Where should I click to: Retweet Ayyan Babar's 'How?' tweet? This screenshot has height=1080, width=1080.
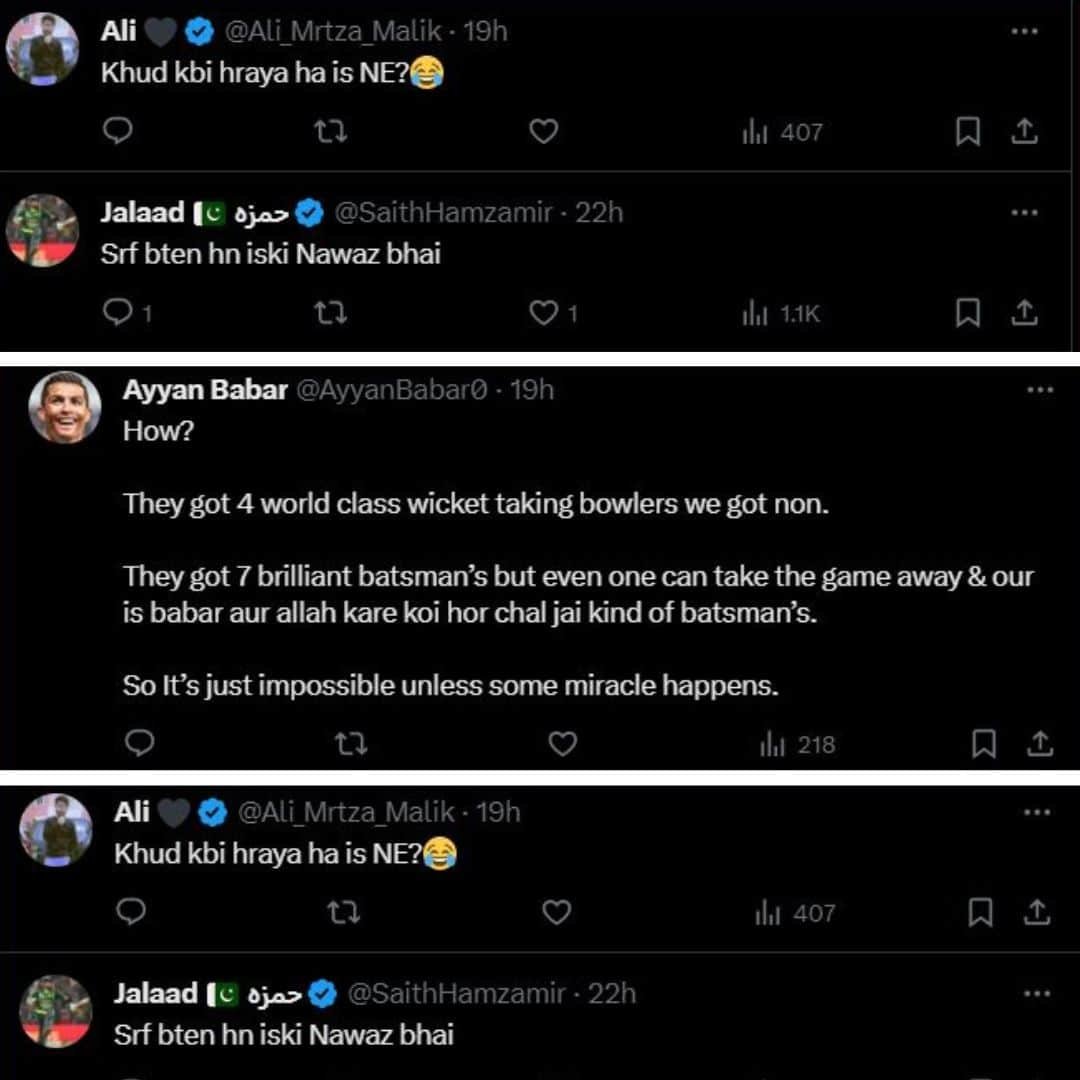click(350, 744)
